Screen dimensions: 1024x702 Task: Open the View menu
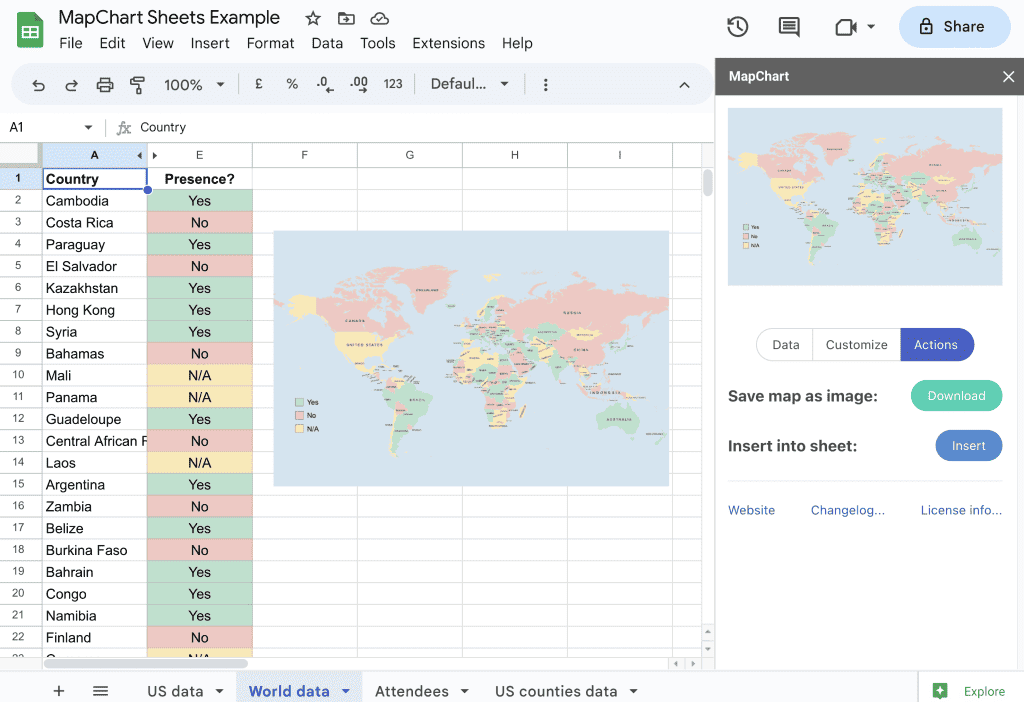[x=157, y=43]
